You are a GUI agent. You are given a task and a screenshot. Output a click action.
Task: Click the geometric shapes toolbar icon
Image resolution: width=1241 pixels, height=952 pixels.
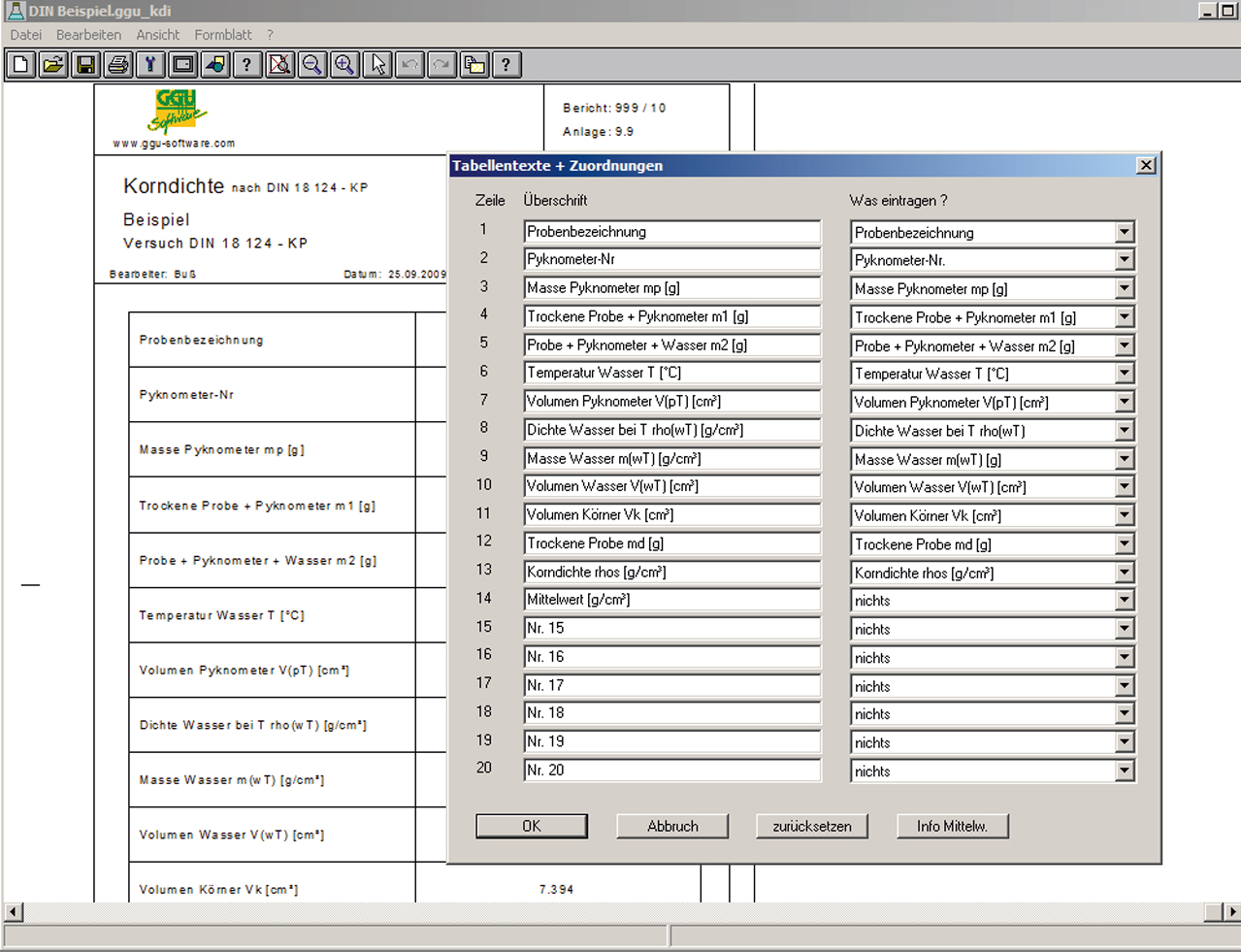215,65
